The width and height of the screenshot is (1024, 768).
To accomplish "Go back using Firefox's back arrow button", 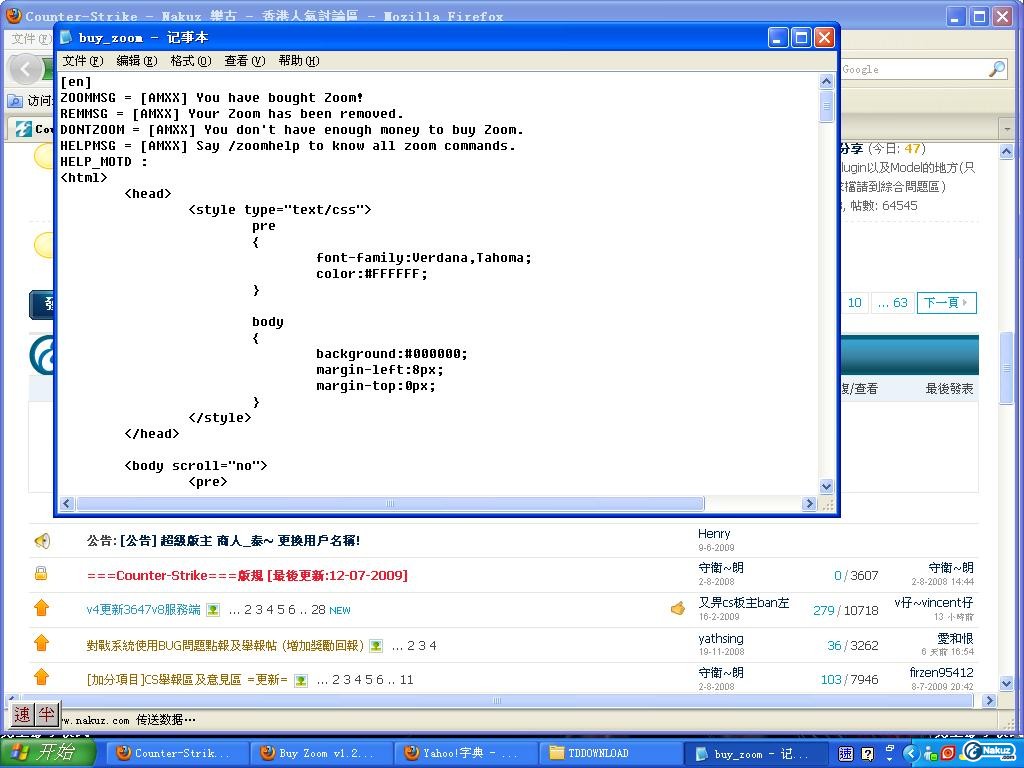I will [25, 69].
